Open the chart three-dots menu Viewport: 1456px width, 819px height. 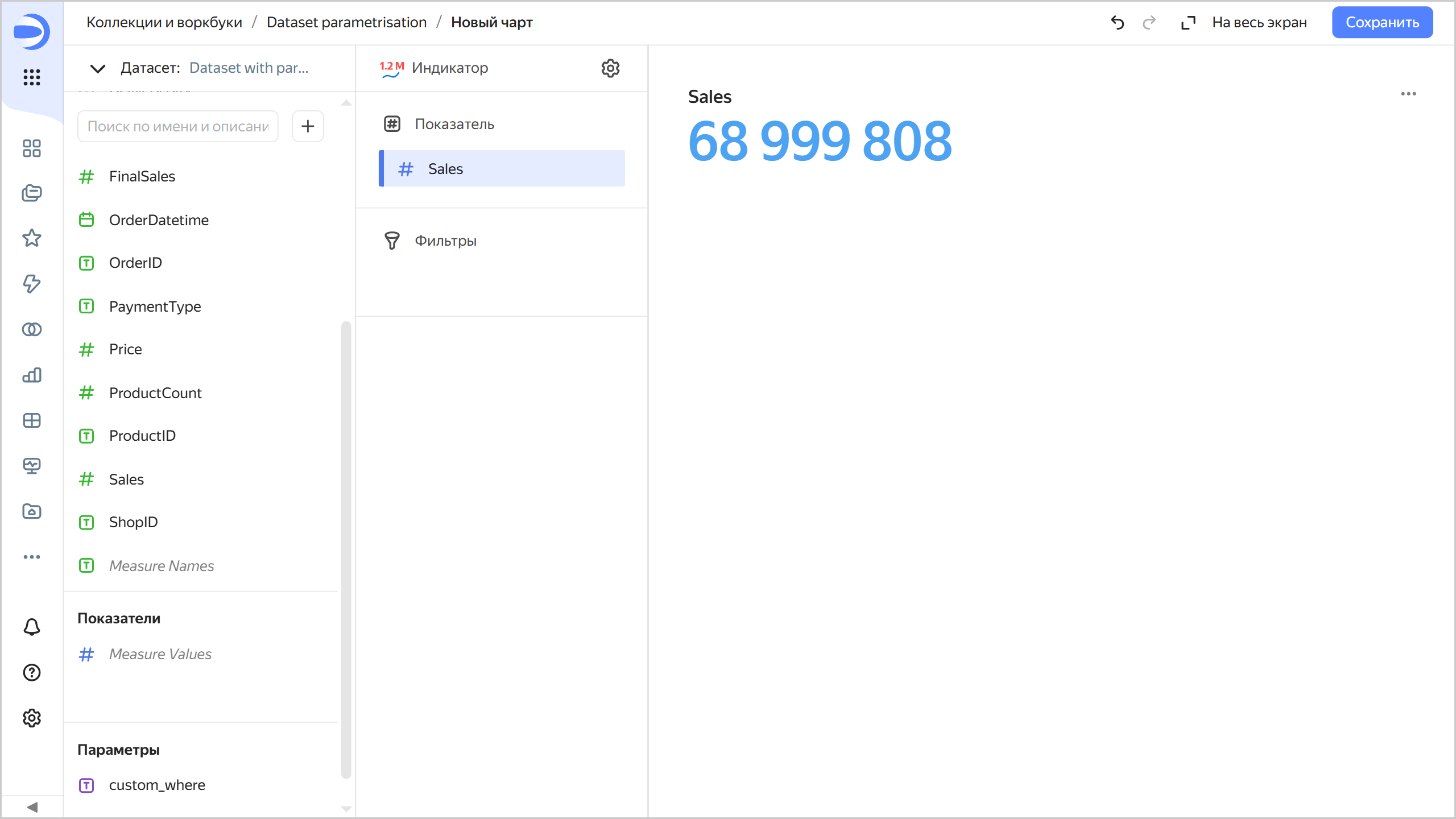[x=1408, y=94]
